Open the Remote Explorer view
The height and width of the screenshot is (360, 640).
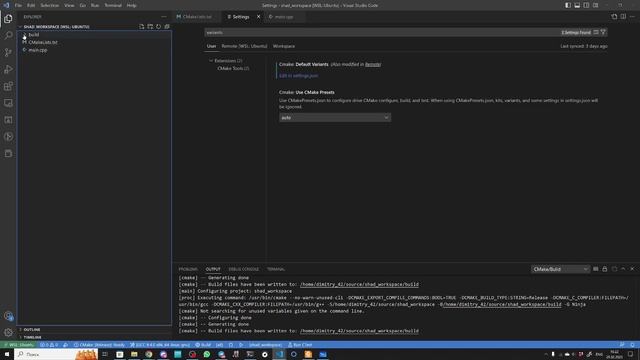coord(8,103)
